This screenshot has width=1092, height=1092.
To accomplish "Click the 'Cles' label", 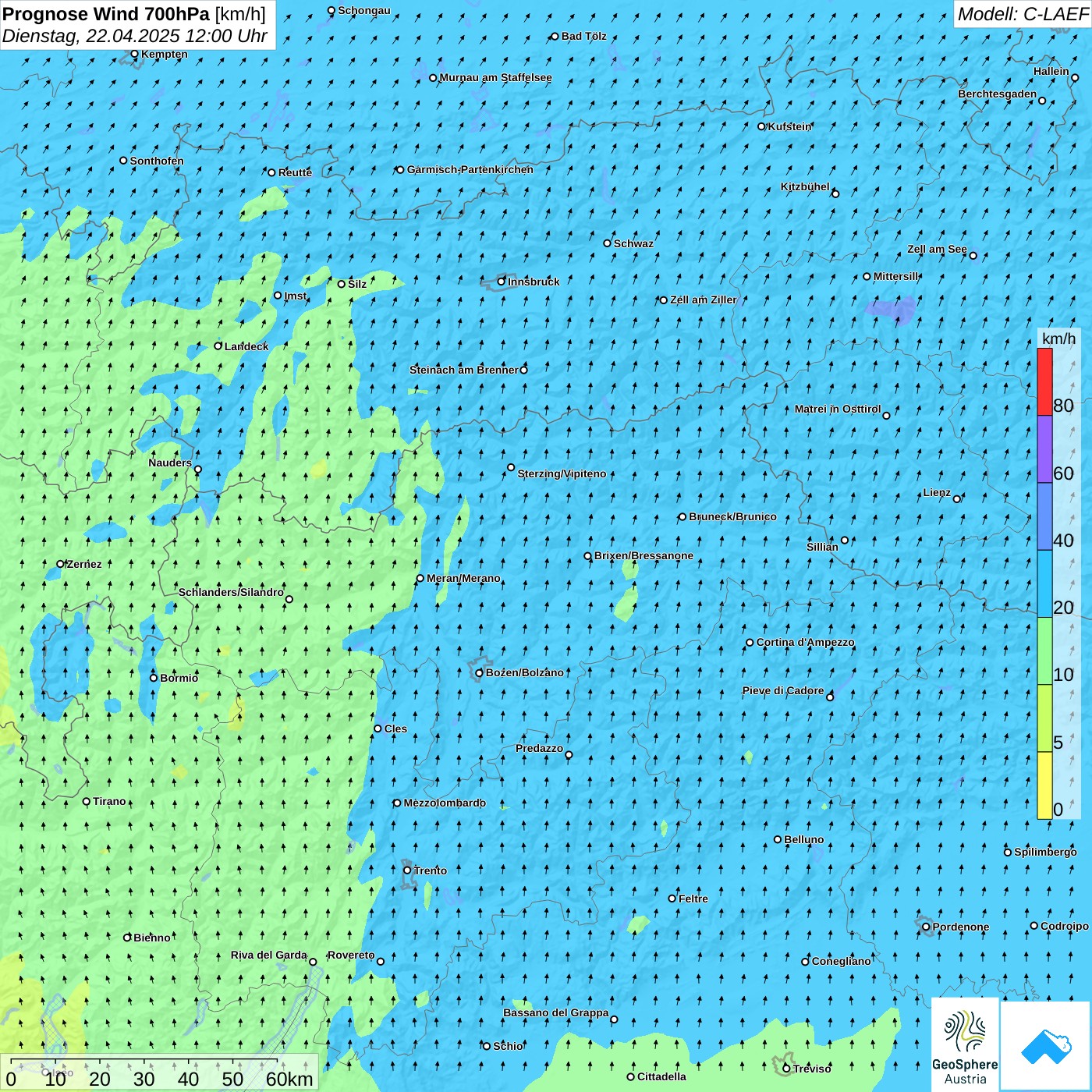I will pos(395,729).
